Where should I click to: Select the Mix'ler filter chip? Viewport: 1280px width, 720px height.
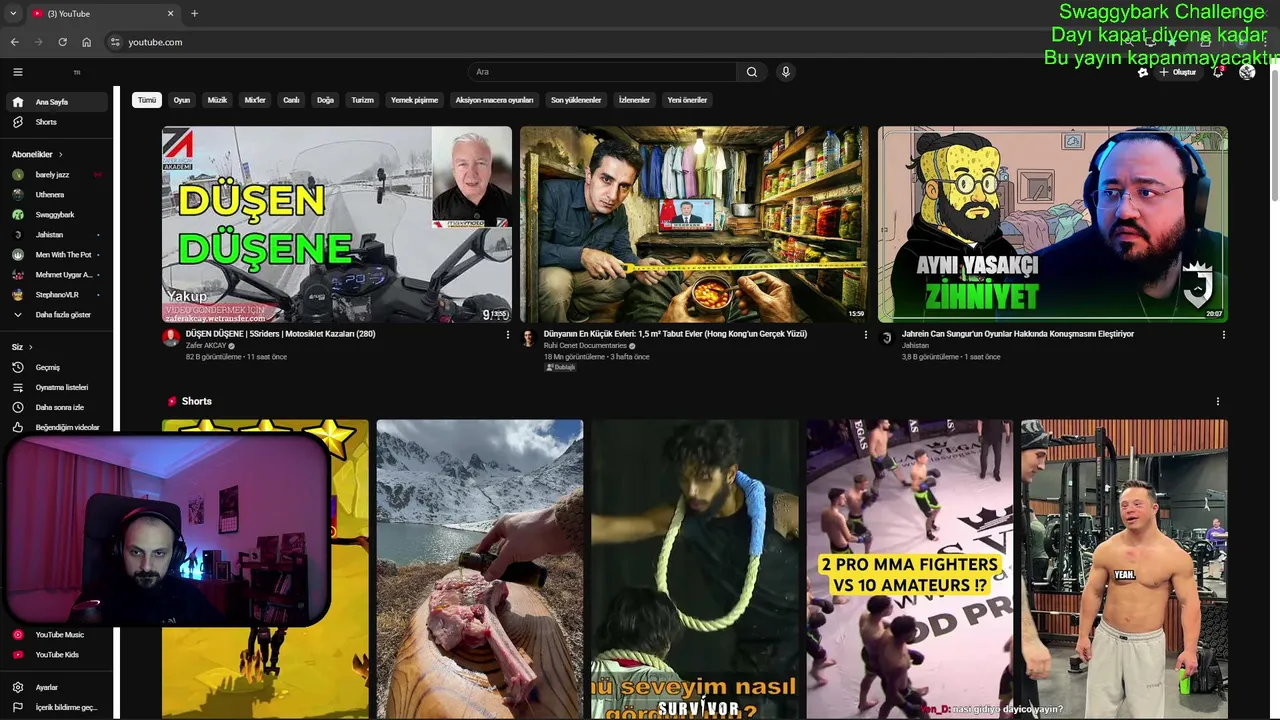click(x=255, y=100)
